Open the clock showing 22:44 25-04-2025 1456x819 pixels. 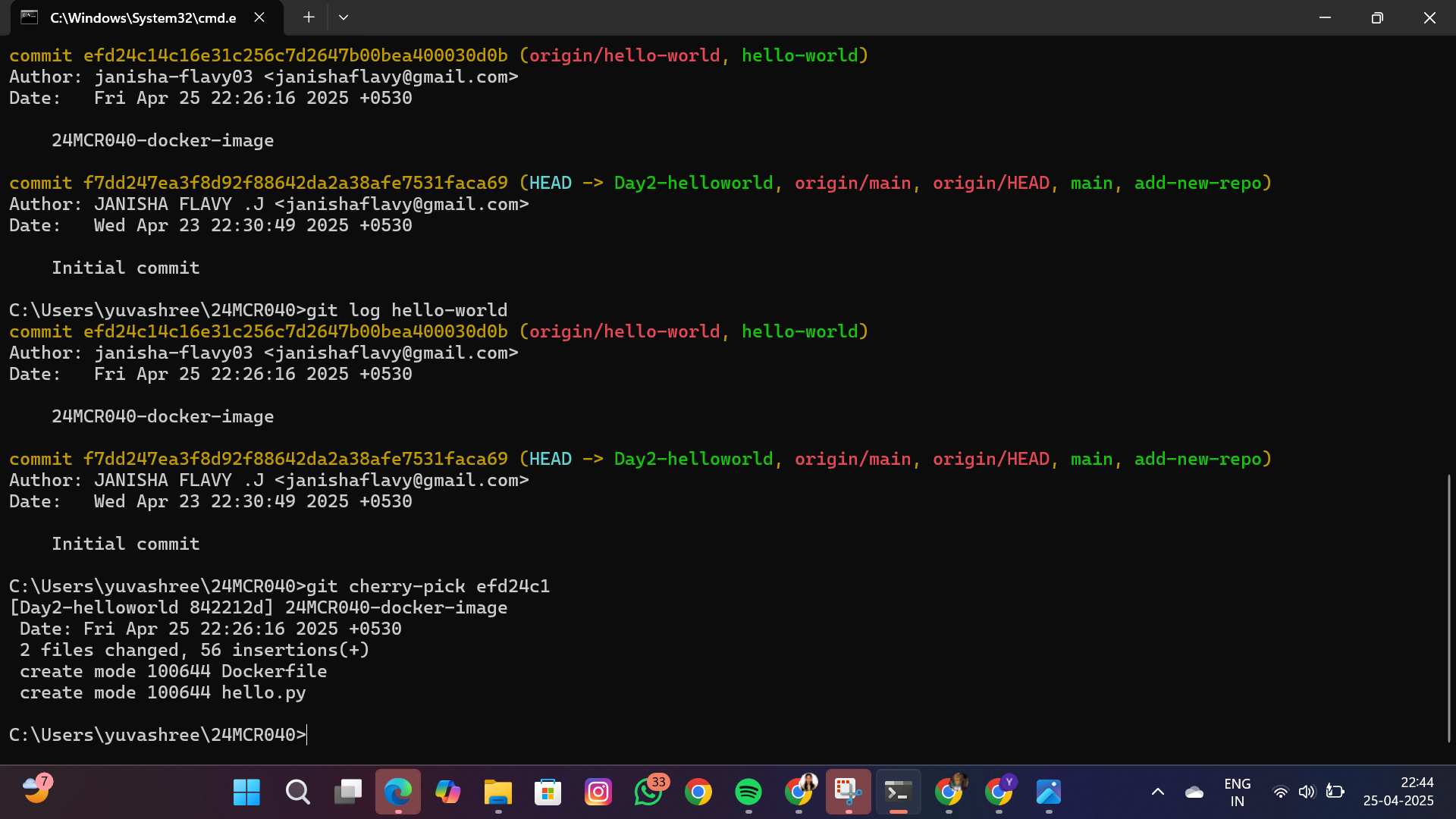pos(1398,792)
